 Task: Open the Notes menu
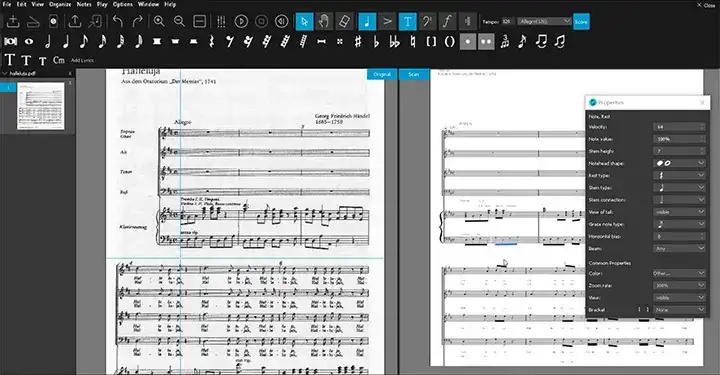pyautogui.click(x=84, y=4)
